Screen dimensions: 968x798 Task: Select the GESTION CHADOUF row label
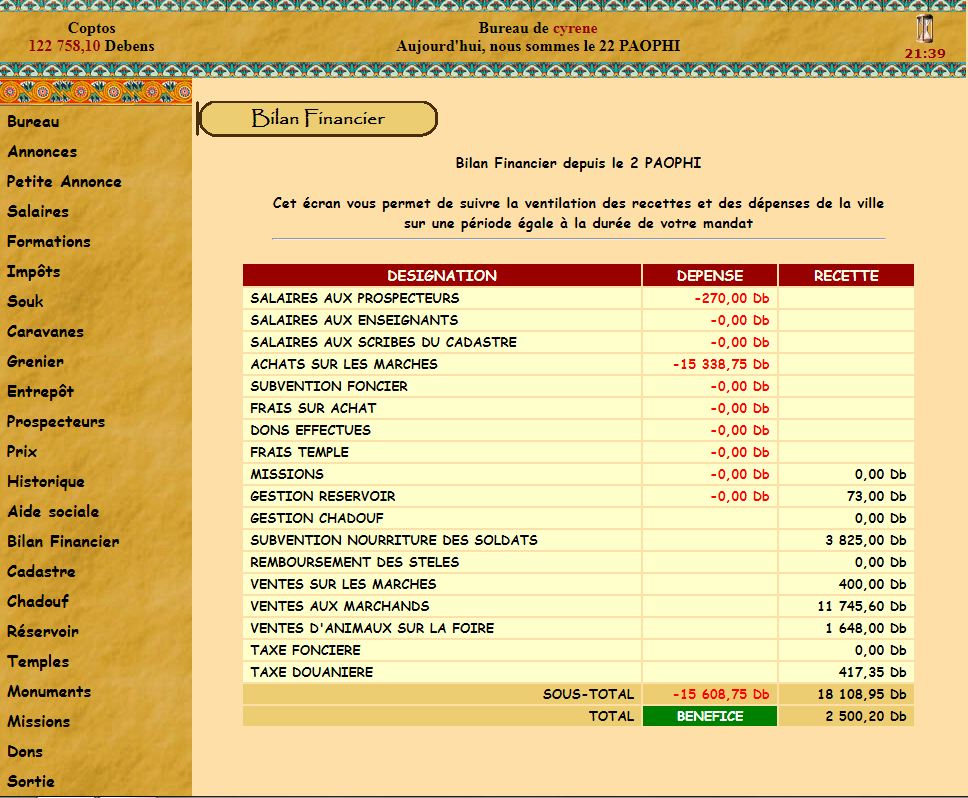point(317,518)
